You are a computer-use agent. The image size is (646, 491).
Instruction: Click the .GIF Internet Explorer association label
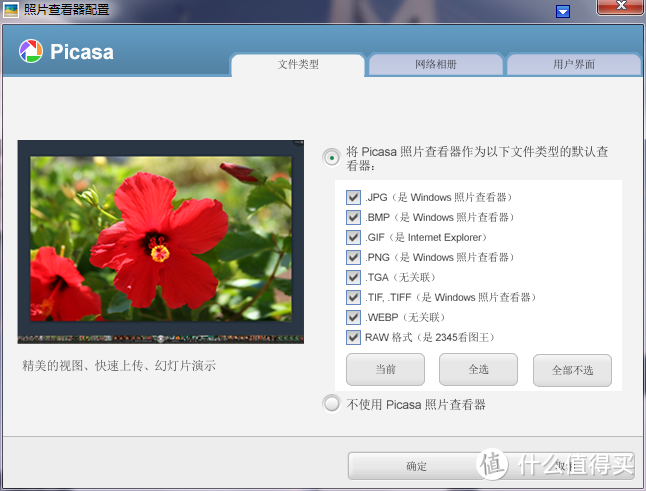[426, 237]
